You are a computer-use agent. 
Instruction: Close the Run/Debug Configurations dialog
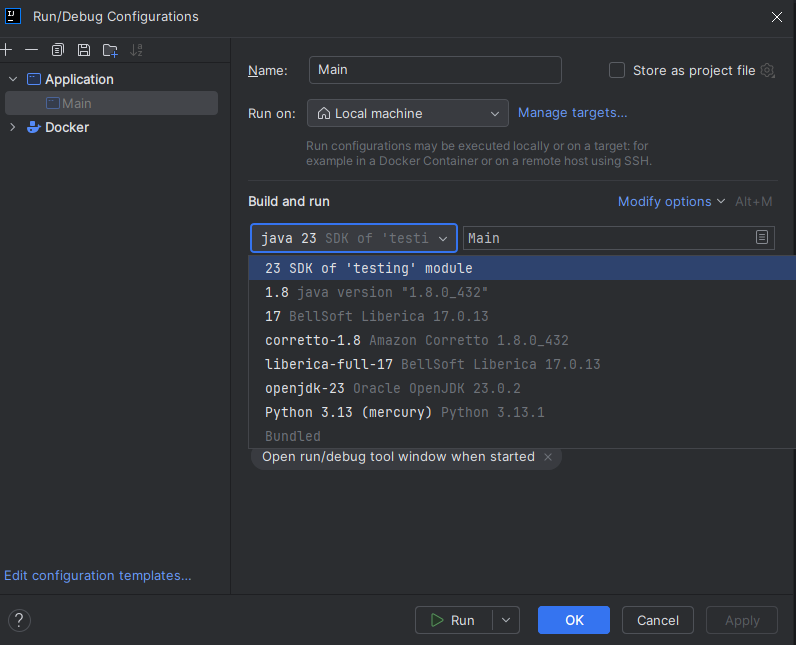776,17
